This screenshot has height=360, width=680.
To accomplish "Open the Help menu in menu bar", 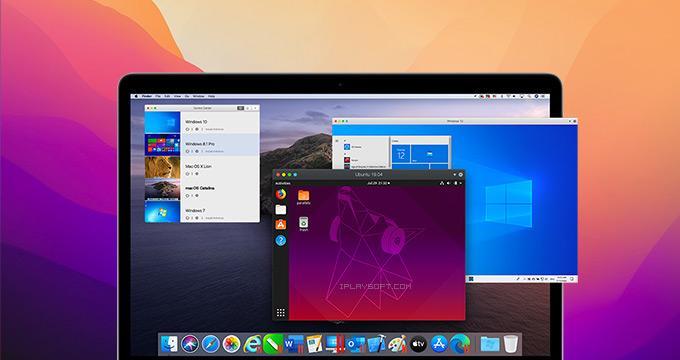I will pyautogui.click(x=211, y=96).
